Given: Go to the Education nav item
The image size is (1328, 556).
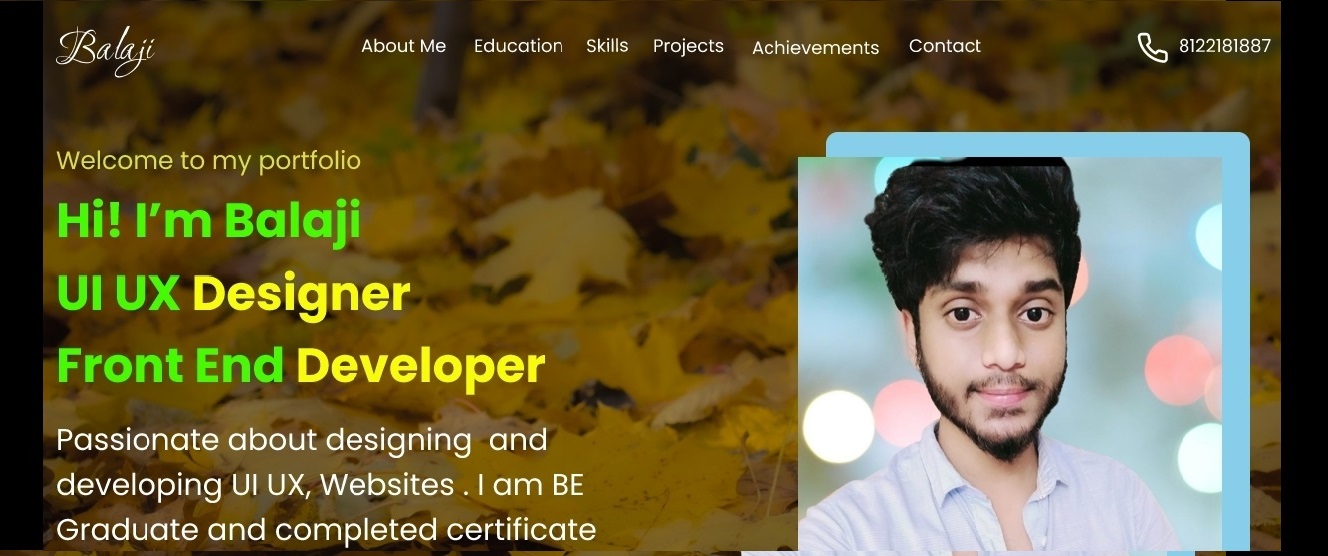Looking at the screenshot, I should tap(518, 46).
